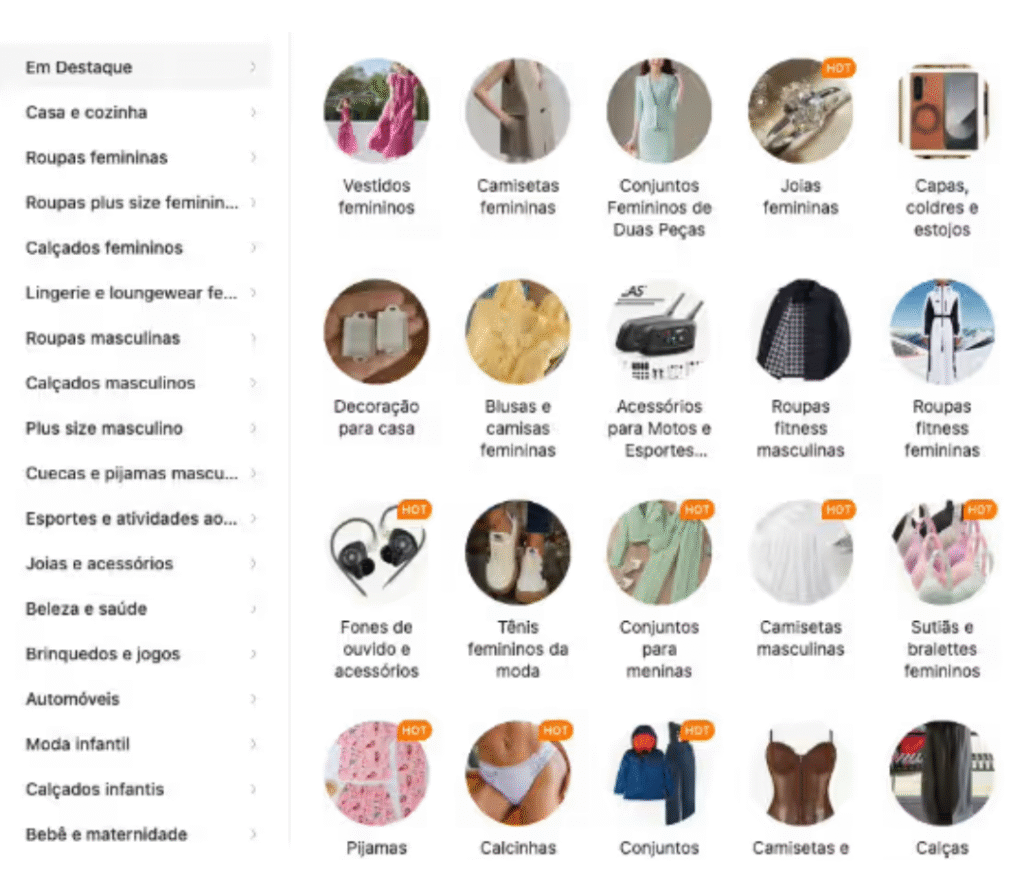Expand the Casa e cozinha chevron
Screen dimensions: 1024x877
pyautogui.click(x=253, y=112)
